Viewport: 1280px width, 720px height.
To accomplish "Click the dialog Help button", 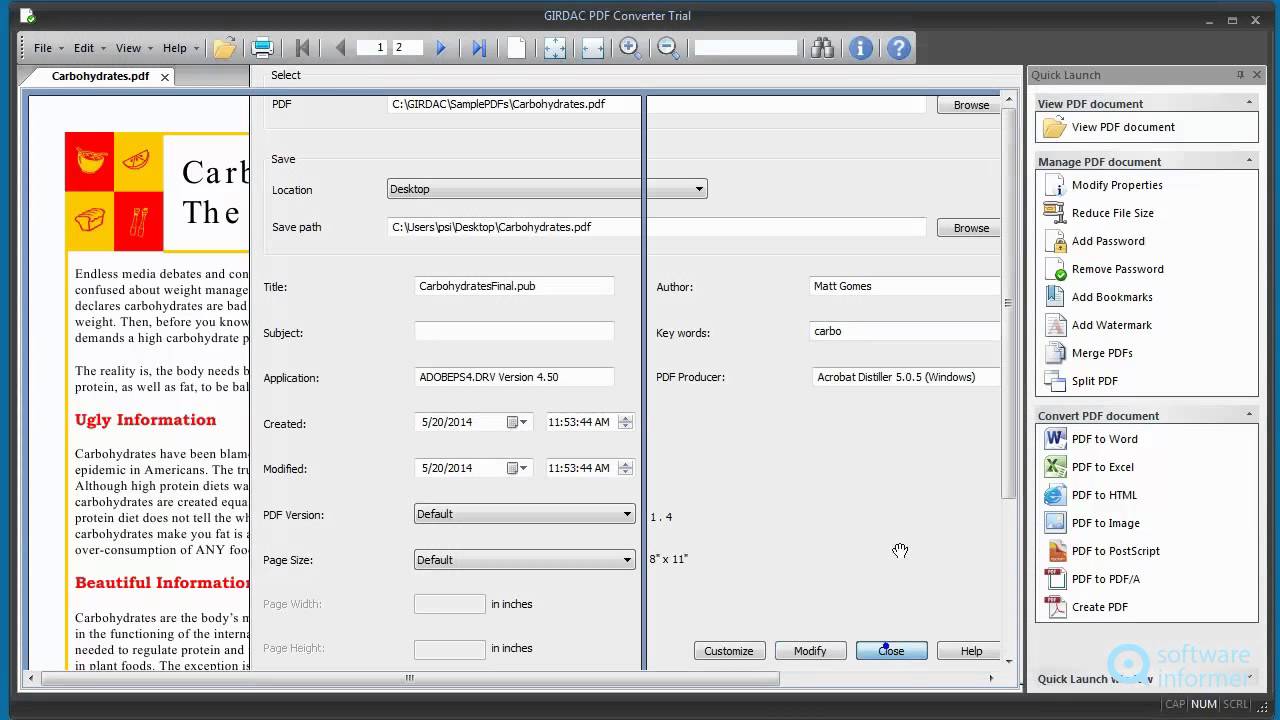I will point(968,651).
